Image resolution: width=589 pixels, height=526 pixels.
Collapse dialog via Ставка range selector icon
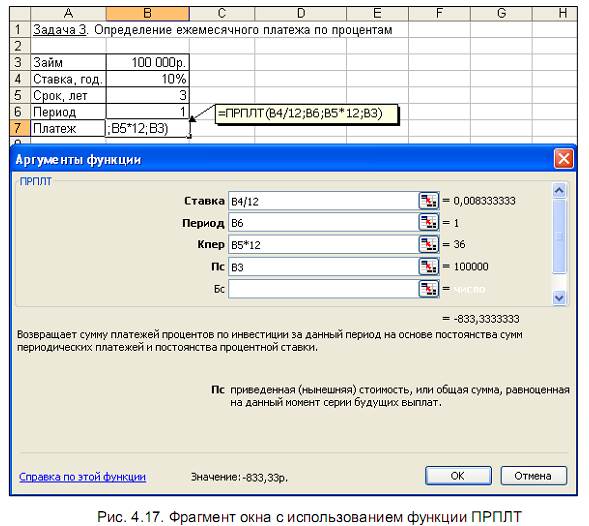coord(429,201)
